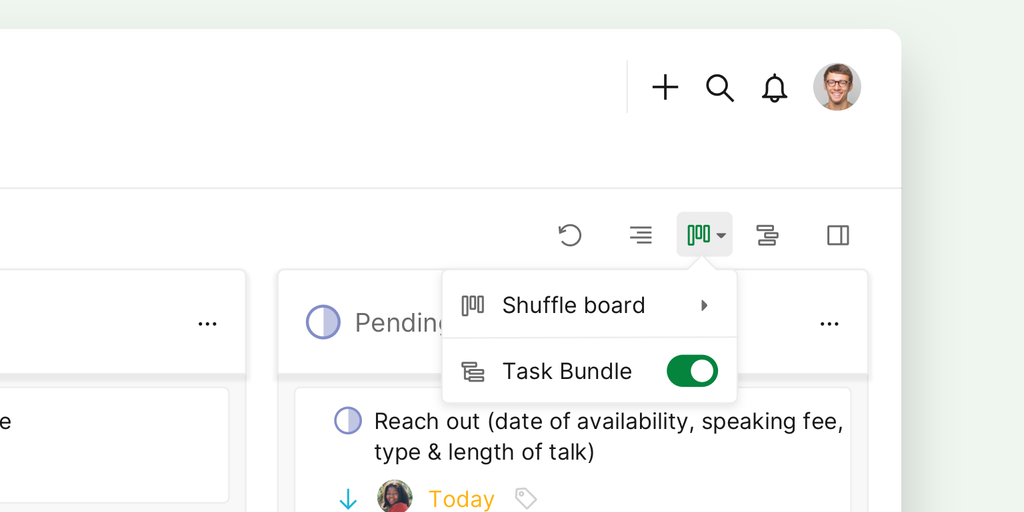The image size is (1024, 512).
Task: Click the plus add-new icon
Action: 665,88
